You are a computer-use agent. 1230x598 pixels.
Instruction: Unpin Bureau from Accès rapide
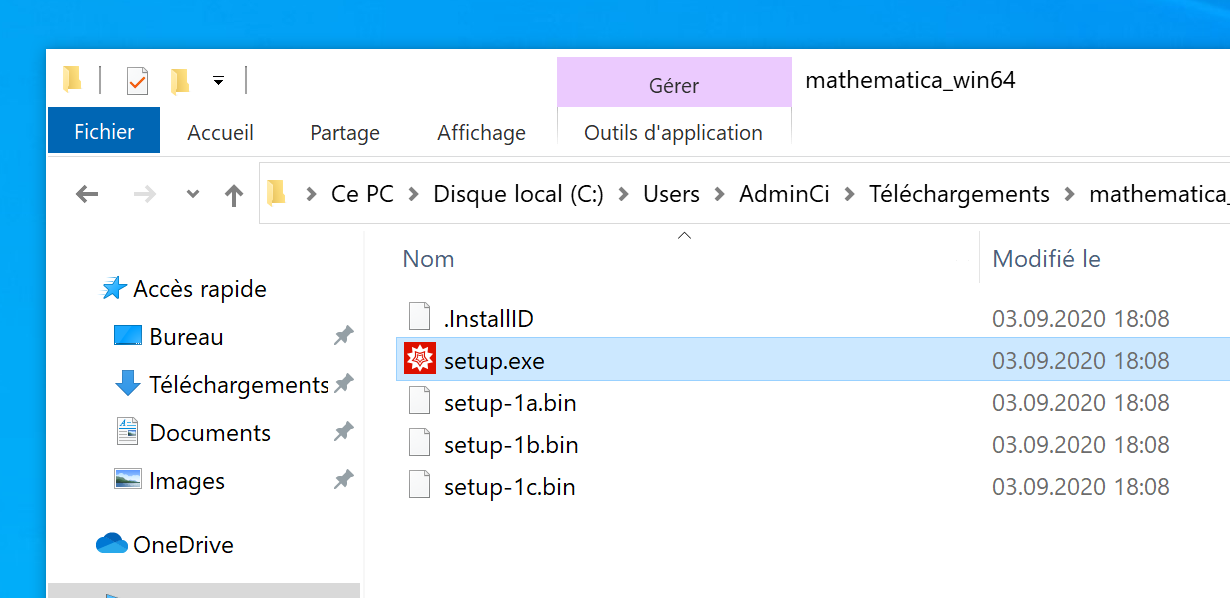coord(343,337)
